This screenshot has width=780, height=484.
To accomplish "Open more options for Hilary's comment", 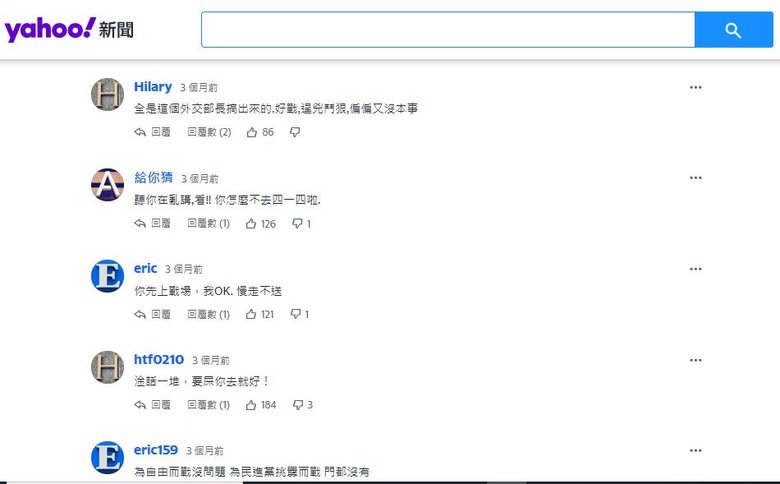I will tap(695, 88).
